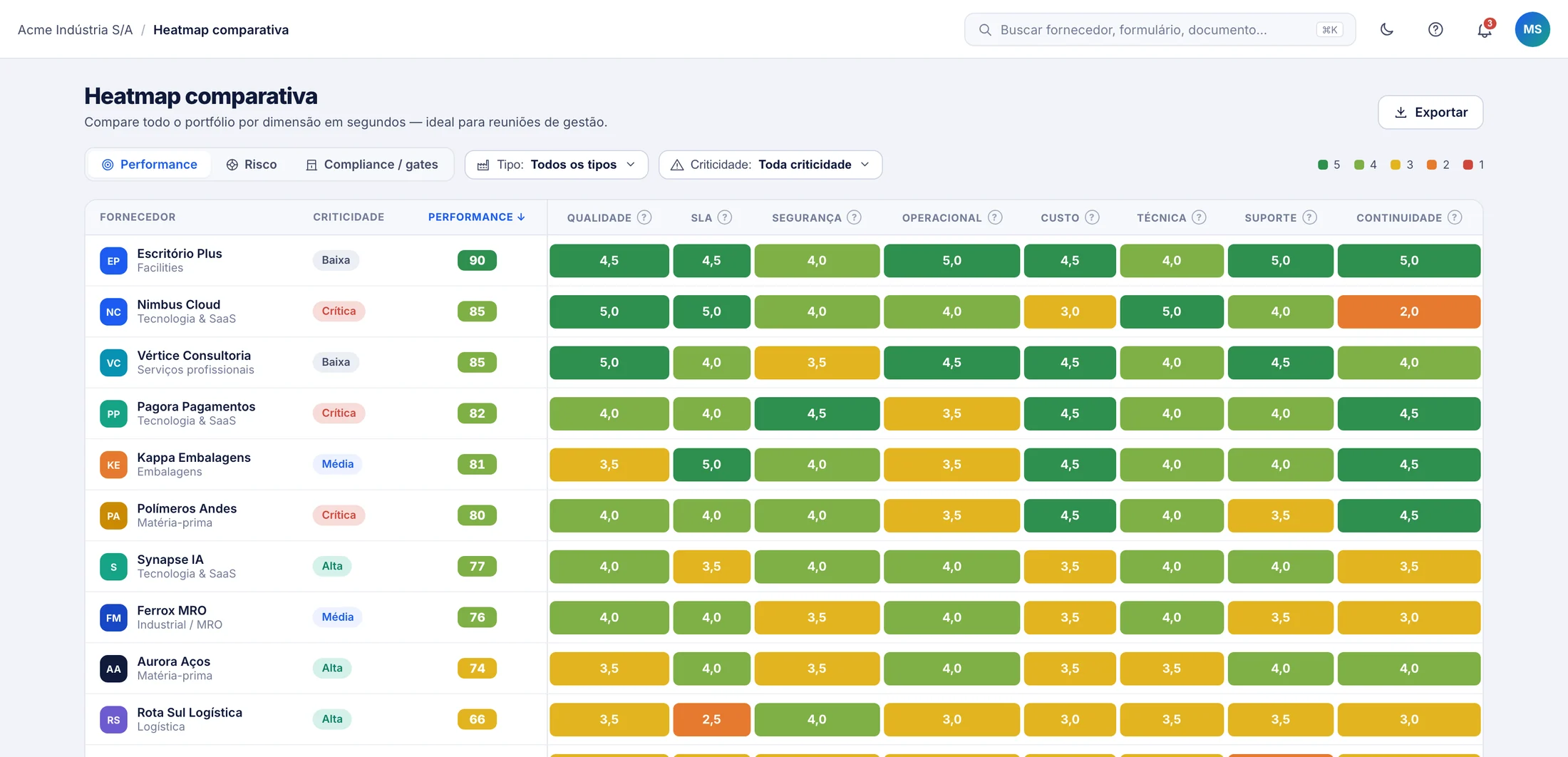This screenshot has height=757, width=1568.
Task: Click the NC avatar of Nimbus Cloud
Action: coord(113,311)
